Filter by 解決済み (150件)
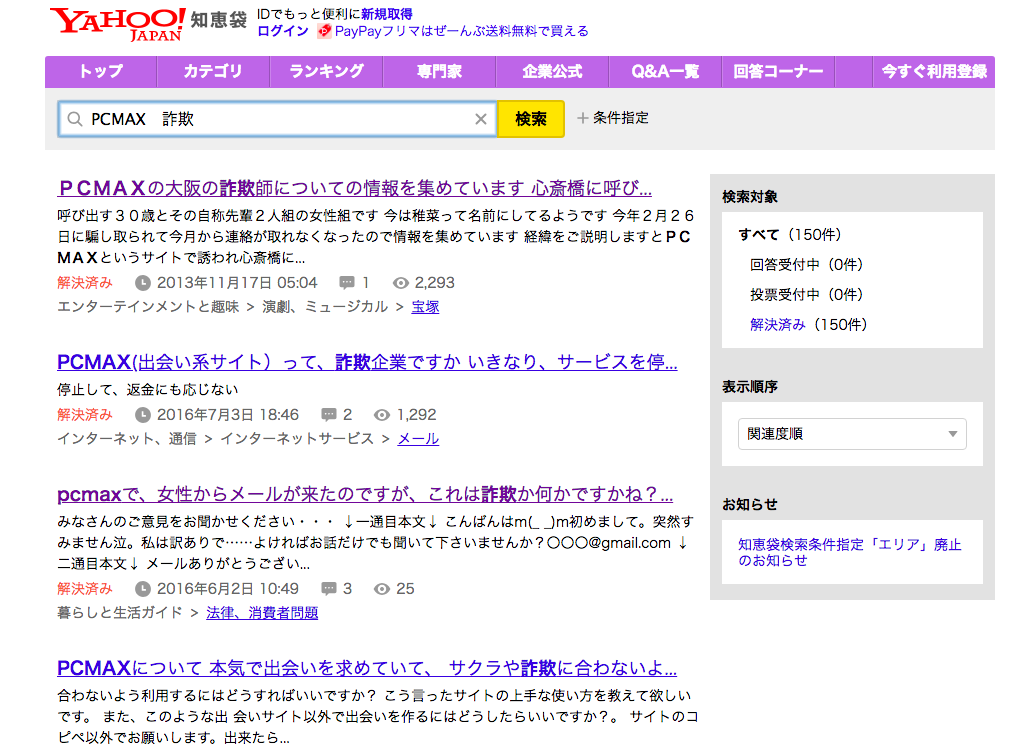The height and width of the screenshot is (746, 1010). coord(808,325)
